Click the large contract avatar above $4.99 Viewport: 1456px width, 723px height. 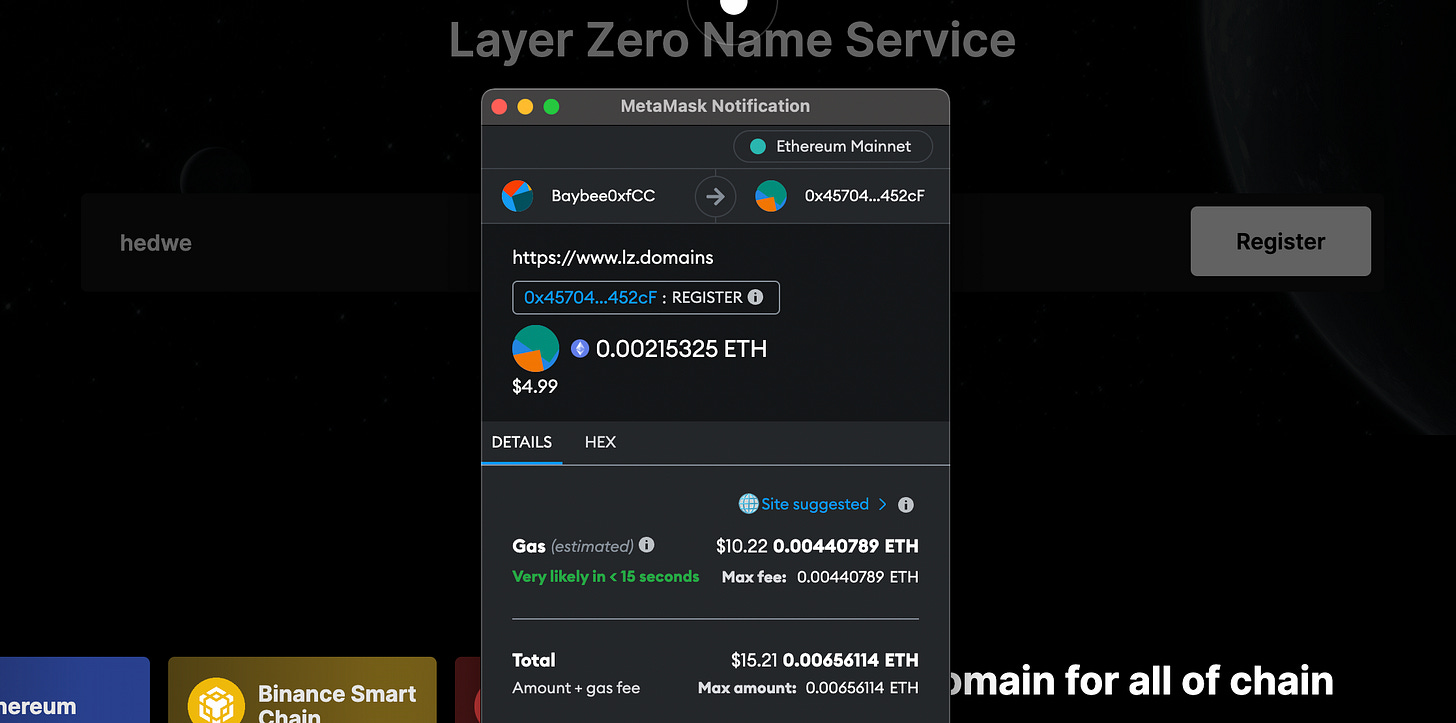(x=536, y=349)
